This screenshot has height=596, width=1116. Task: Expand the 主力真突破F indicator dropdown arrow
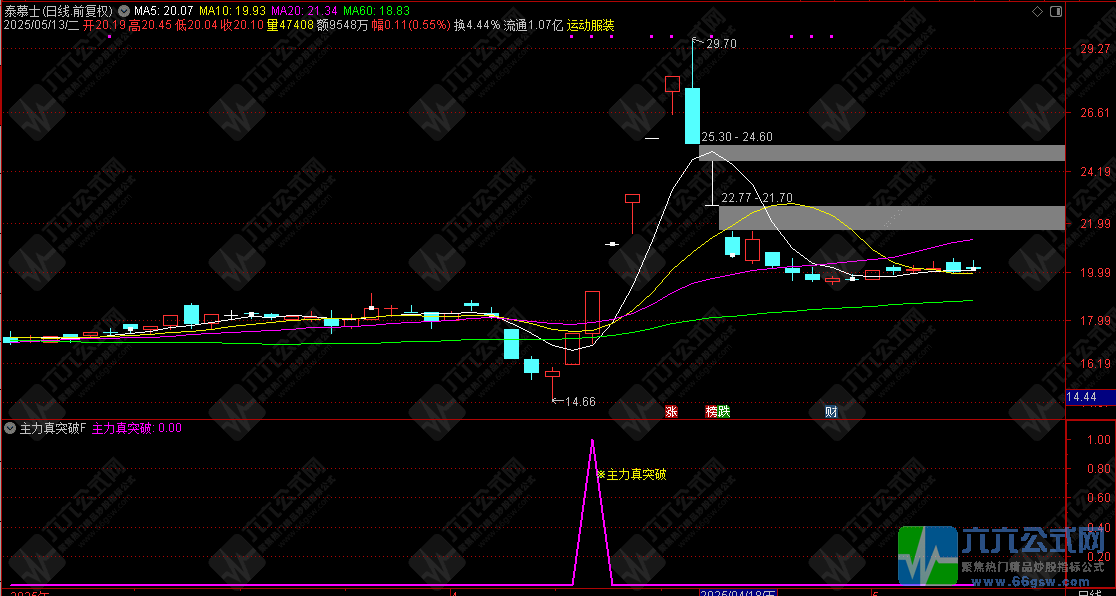[x=10, y=428]
